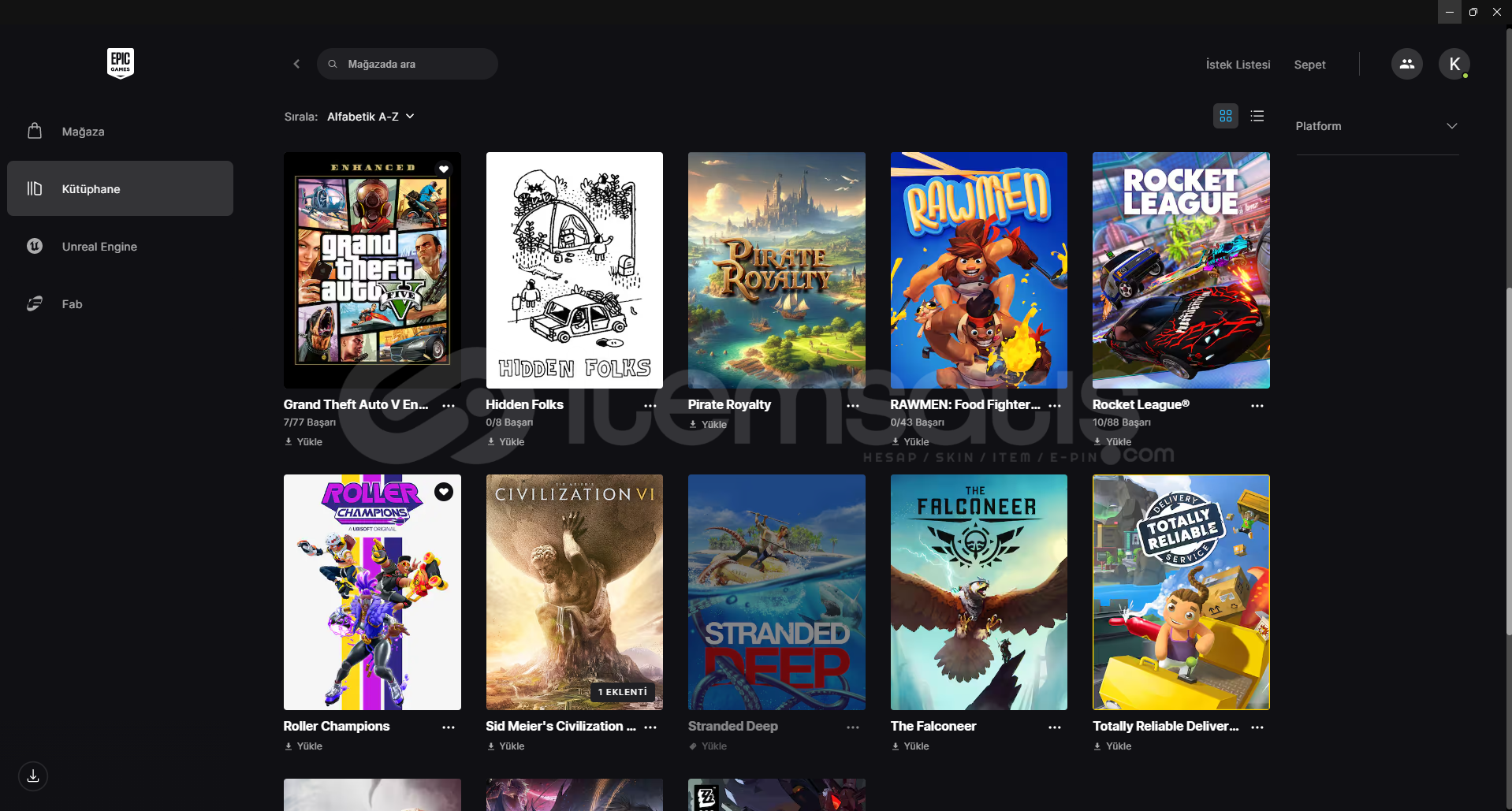
Task: Open more options for Pirate Royalty
Action: (853, 406)
